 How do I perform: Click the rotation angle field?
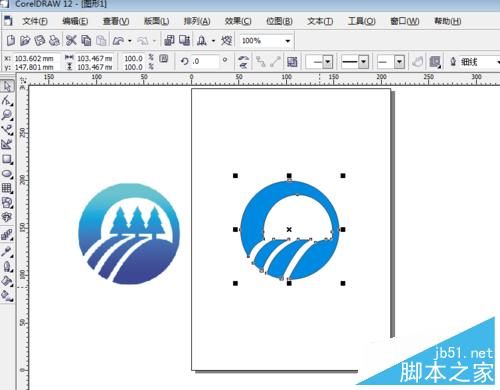point(205,62)
